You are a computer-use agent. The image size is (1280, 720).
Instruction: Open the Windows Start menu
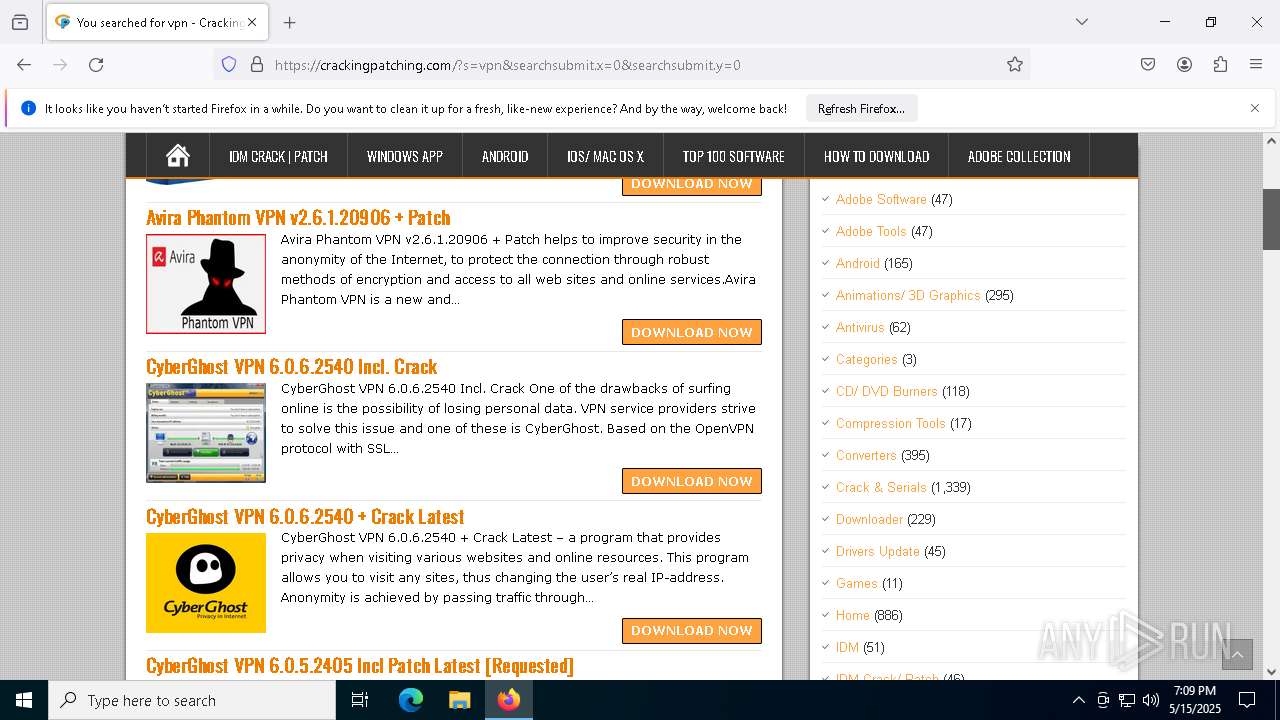[24, 700]
